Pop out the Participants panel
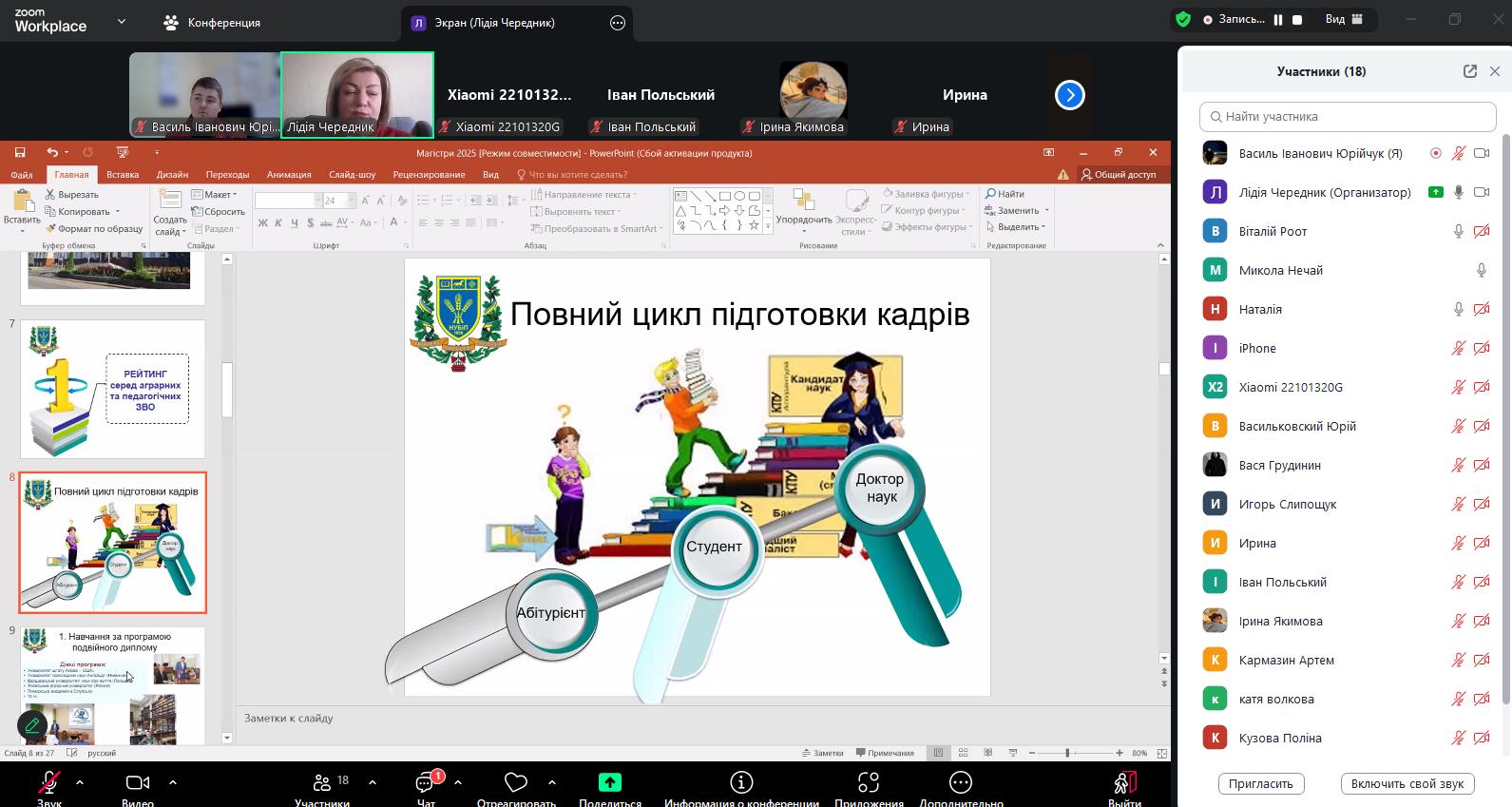Screen dimensions: 1512x807 click(1470, 71)
